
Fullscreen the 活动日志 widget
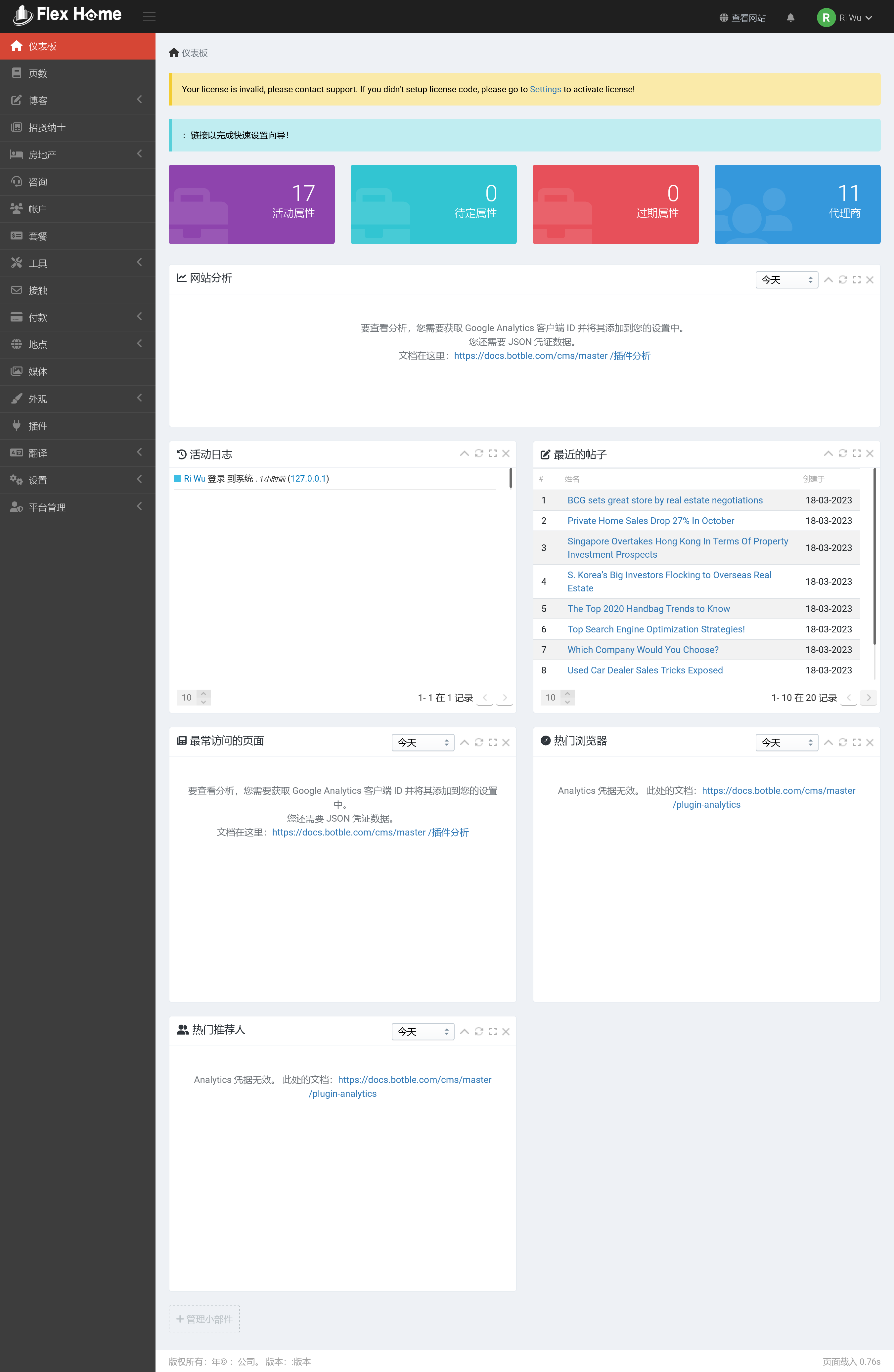pyautogui.click(x=493, y=453)
